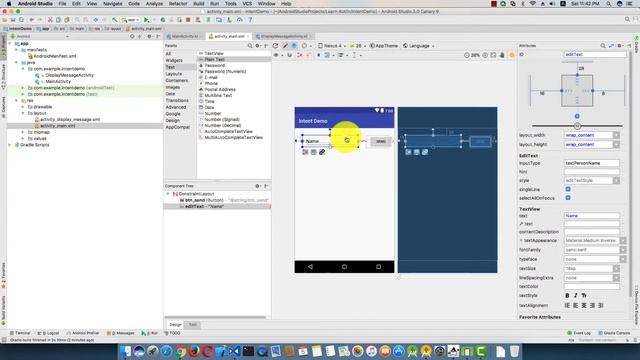
Task: Open the Navigate menu
Action: (x=112, y=4)
